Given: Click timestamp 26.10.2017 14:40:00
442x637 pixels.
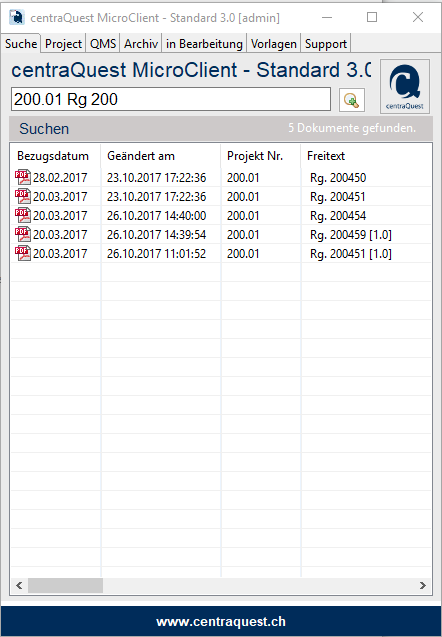Looking at the screenshot, I should (156, 215).
